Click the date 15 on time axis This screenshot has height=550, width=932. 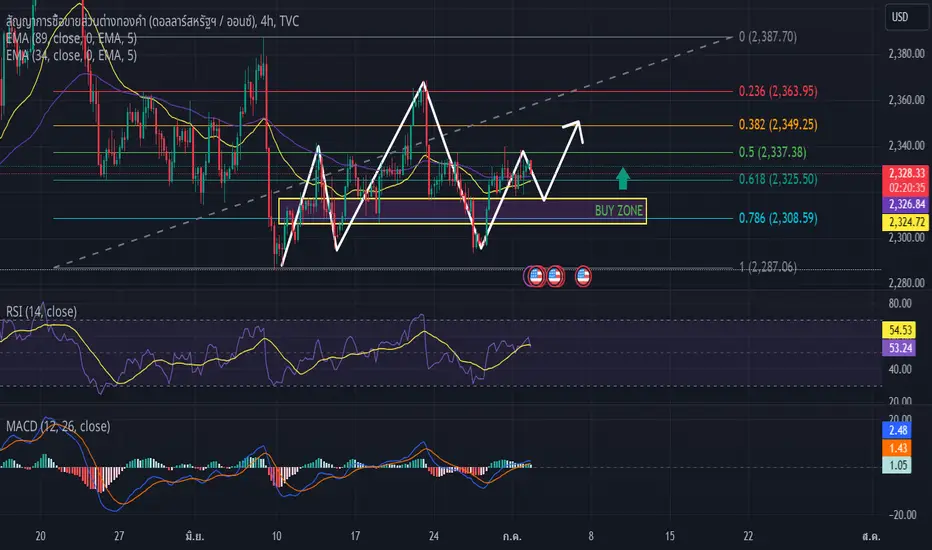point(670,536)
